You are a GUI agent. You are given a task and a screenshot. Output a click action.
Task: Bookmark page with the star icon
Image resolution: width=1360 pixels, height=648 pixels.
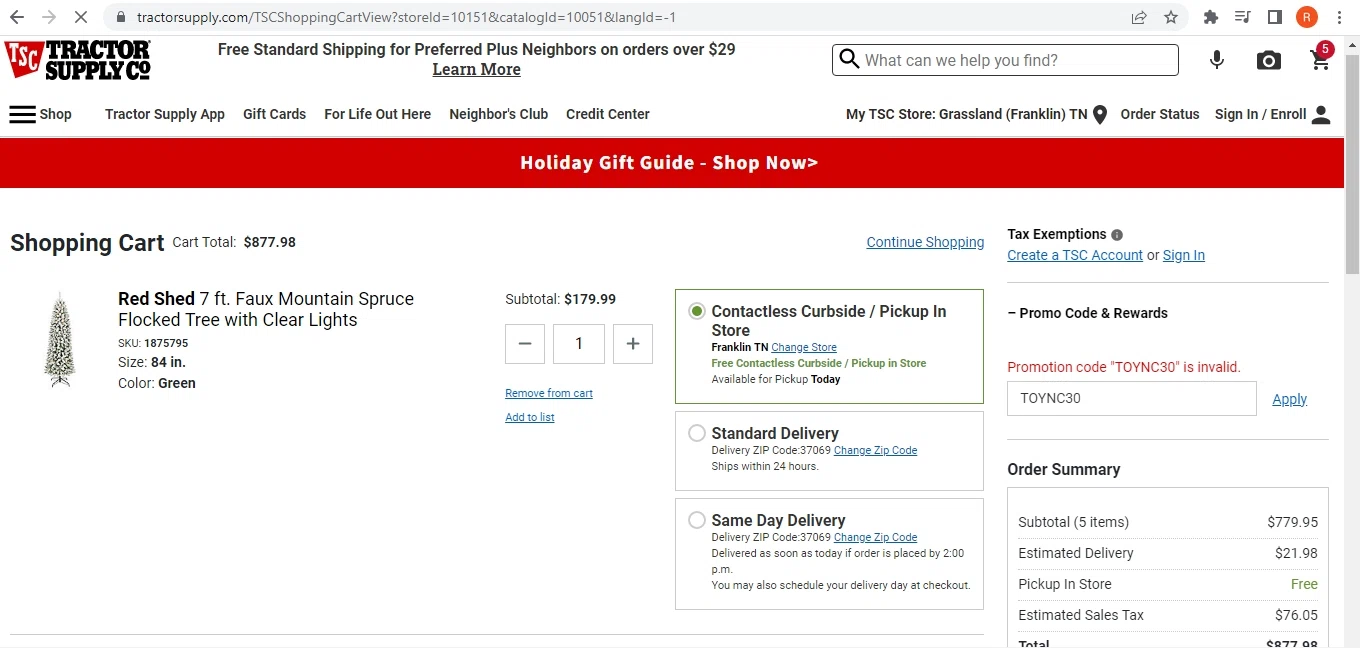tap(1171, 17)
